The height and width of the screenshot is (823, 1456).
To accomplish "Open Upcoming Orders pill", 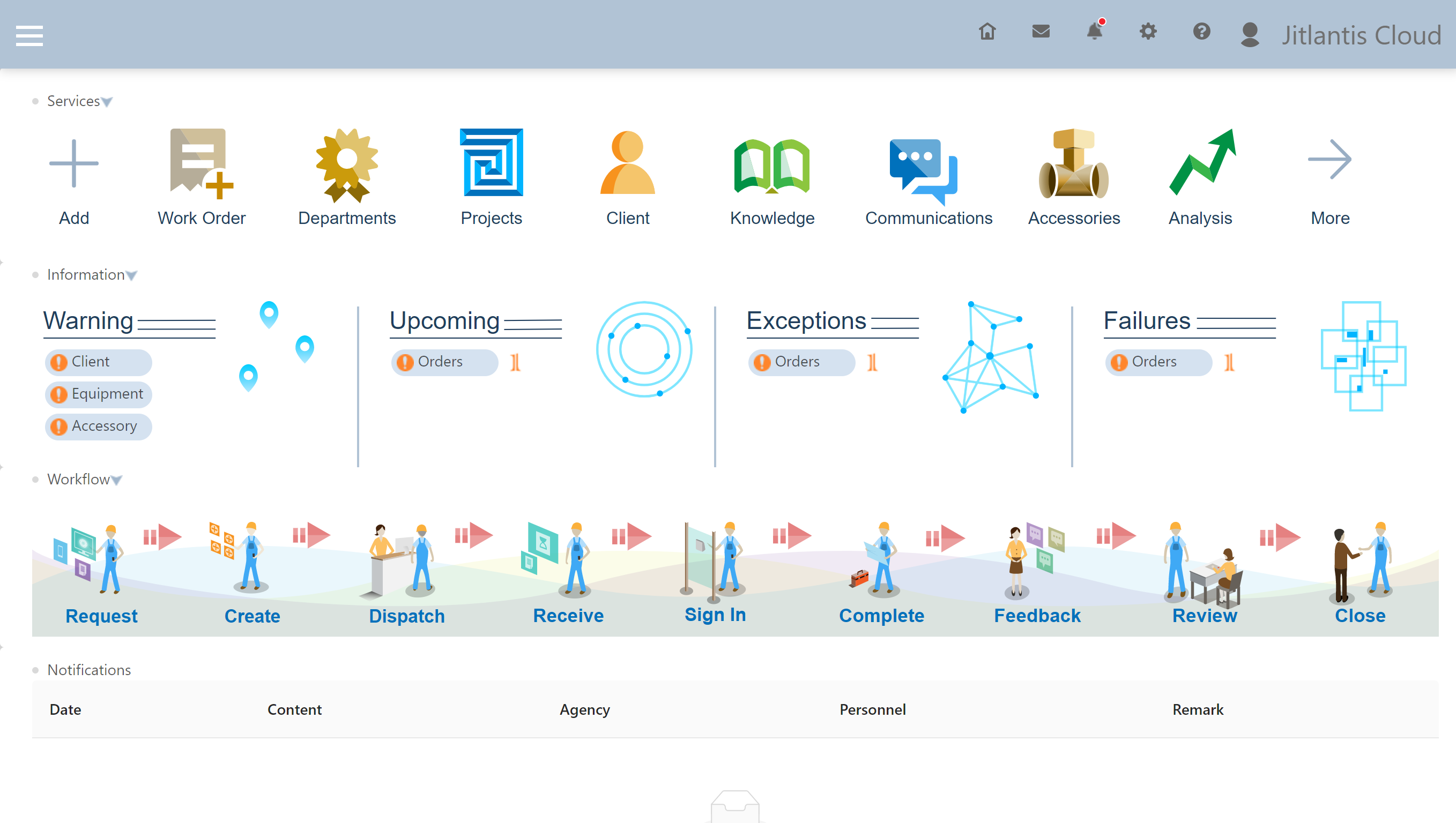I will pyautogui.click(x=444, y=362).
